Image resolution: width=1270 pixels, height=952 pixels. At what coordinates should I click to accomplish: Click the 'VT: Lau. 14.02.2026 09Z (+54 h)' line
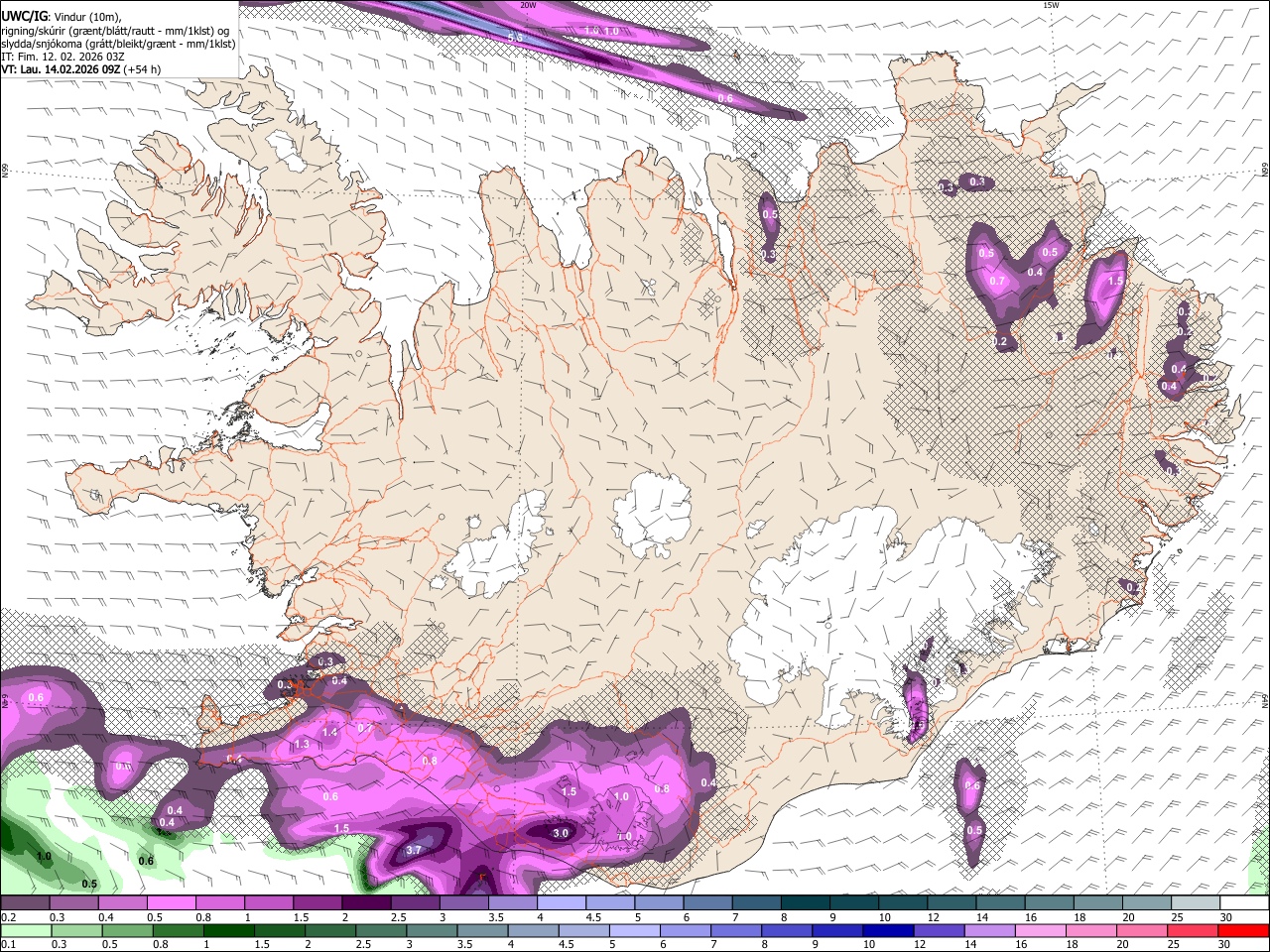point(80,69)
